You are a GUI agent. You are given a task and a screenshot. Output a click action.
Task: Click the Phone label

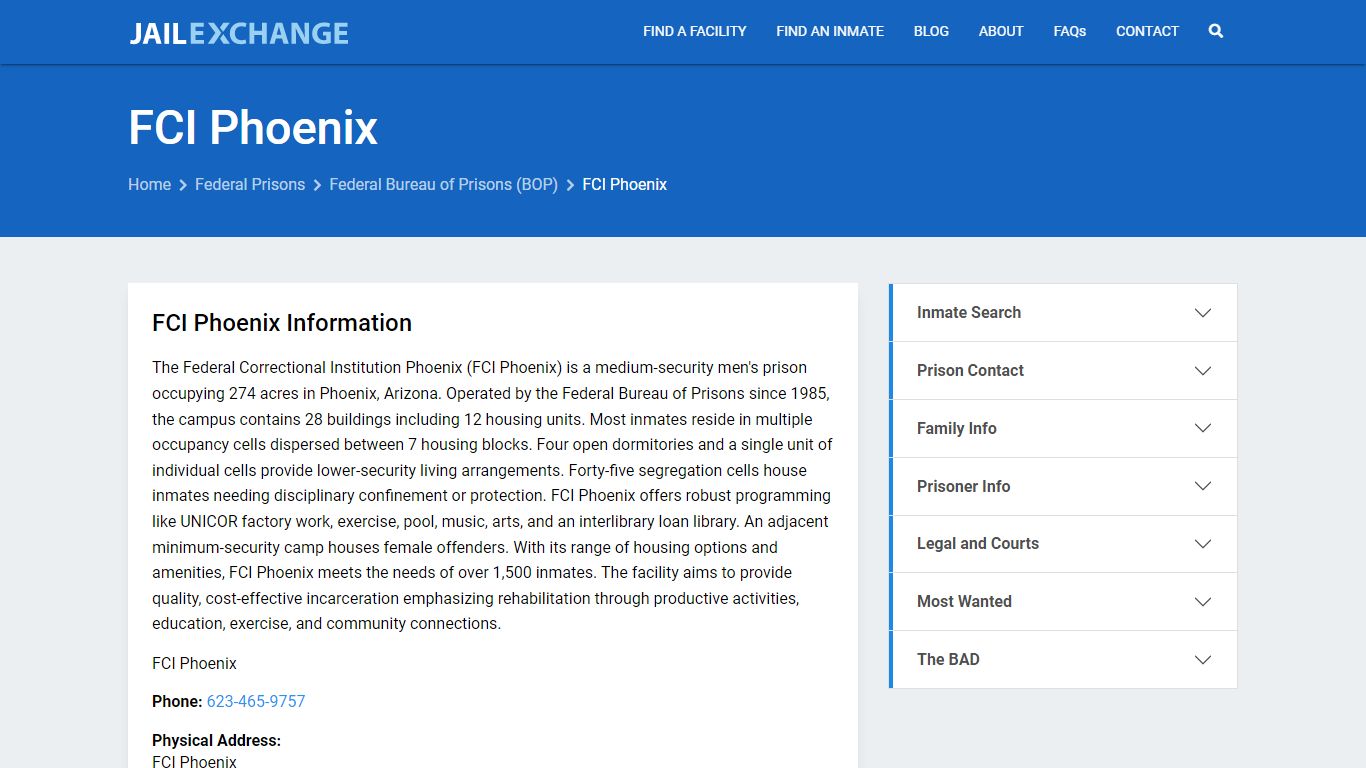[x=177, y=701]
